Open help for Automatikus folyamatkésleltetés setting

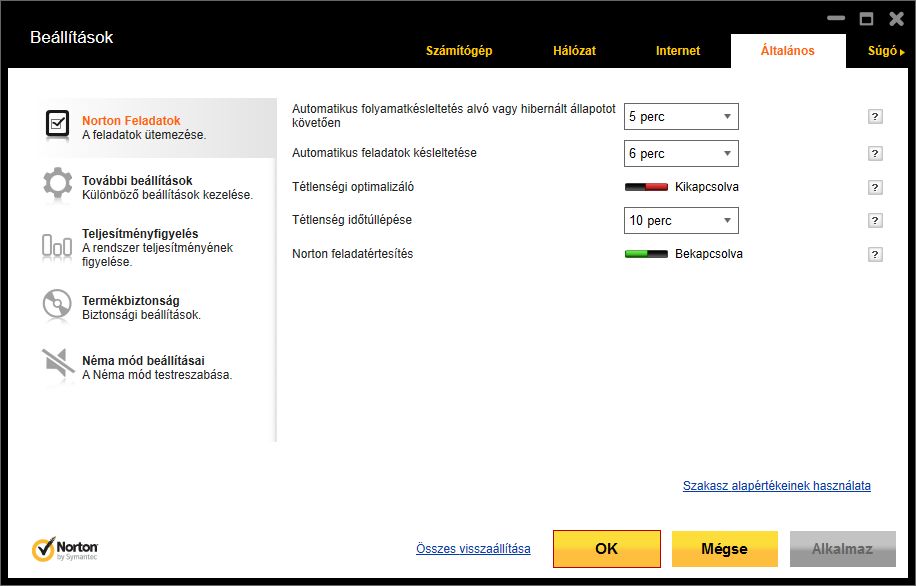(x=875, y=116)
